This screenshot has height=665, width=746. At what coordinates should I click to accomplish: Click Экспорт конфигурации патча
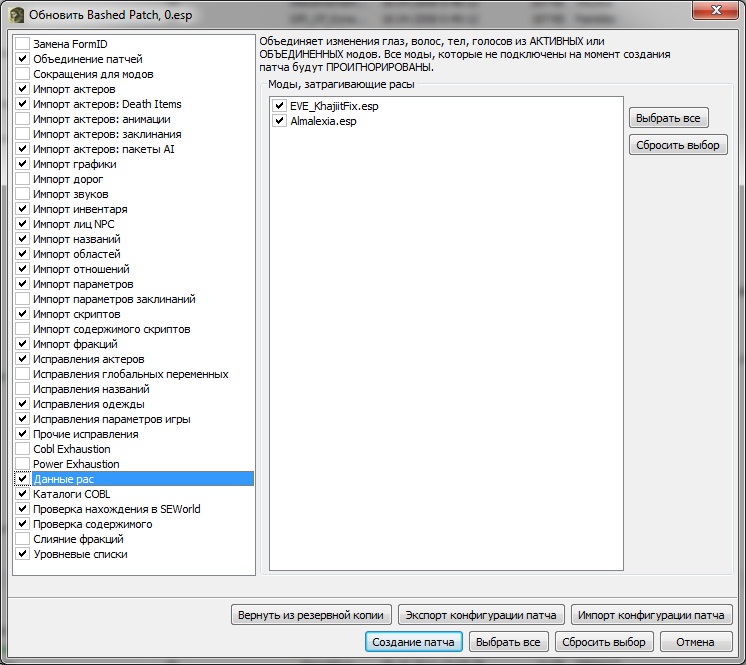[481, 615]
